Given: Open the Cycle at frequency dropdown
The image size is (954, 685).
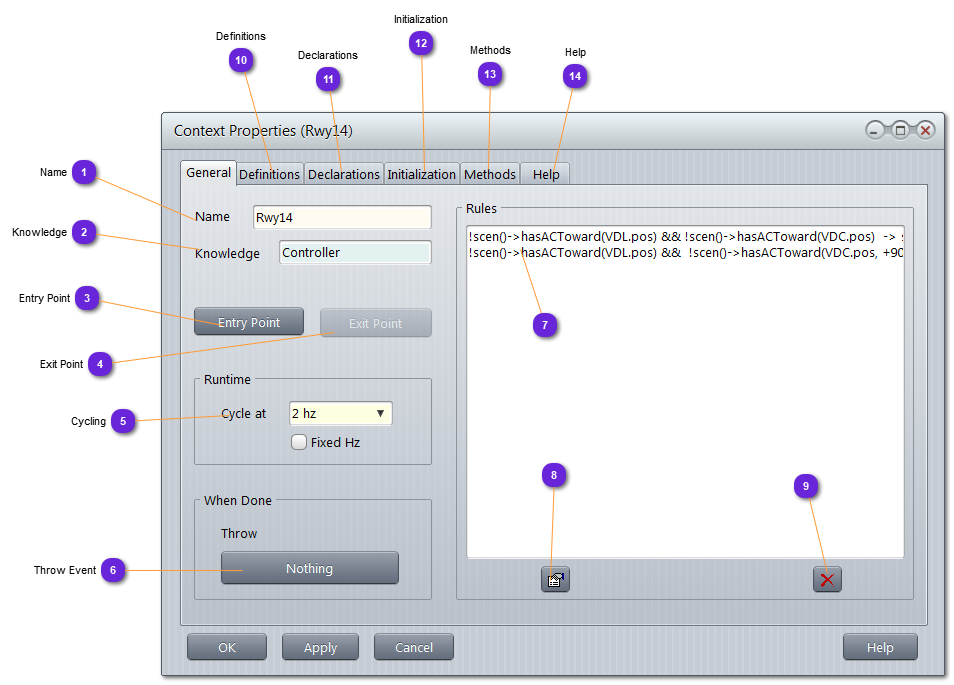Looking at the screenshot, I should (340, 413).
